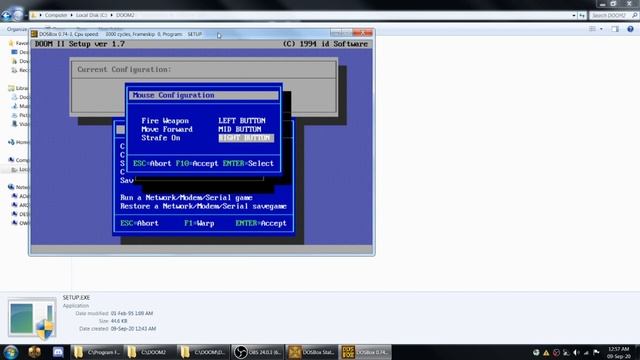The height and width of the screenshot is (360, 640).
Task: Click Run a Network/Modem/Serial game
Action: click(x=186, y=198)
